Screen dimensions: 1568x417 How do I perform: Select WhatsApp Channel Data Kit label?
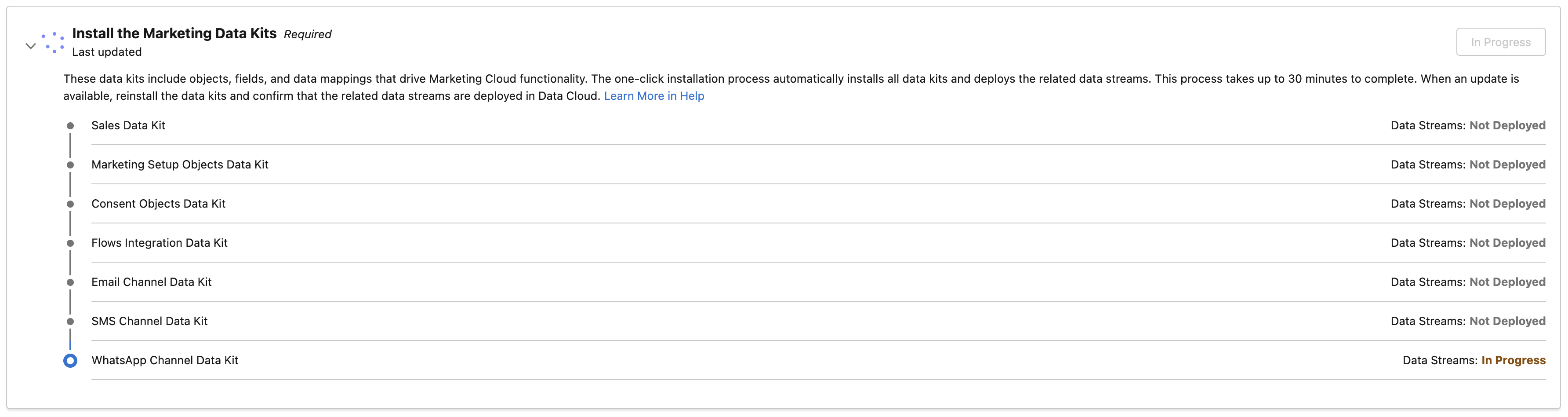165,360
